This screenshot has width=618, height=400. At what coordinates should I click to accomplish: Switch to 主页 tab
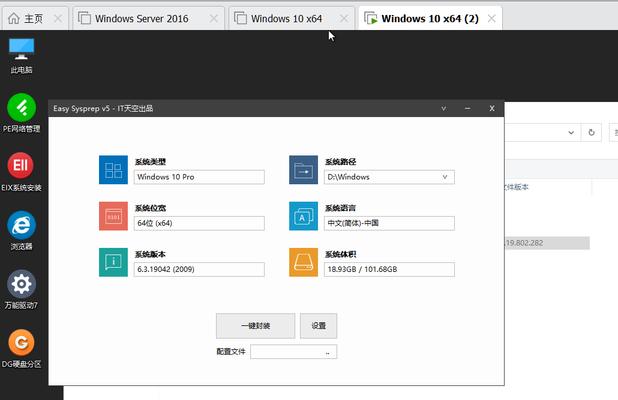(35, 18)
